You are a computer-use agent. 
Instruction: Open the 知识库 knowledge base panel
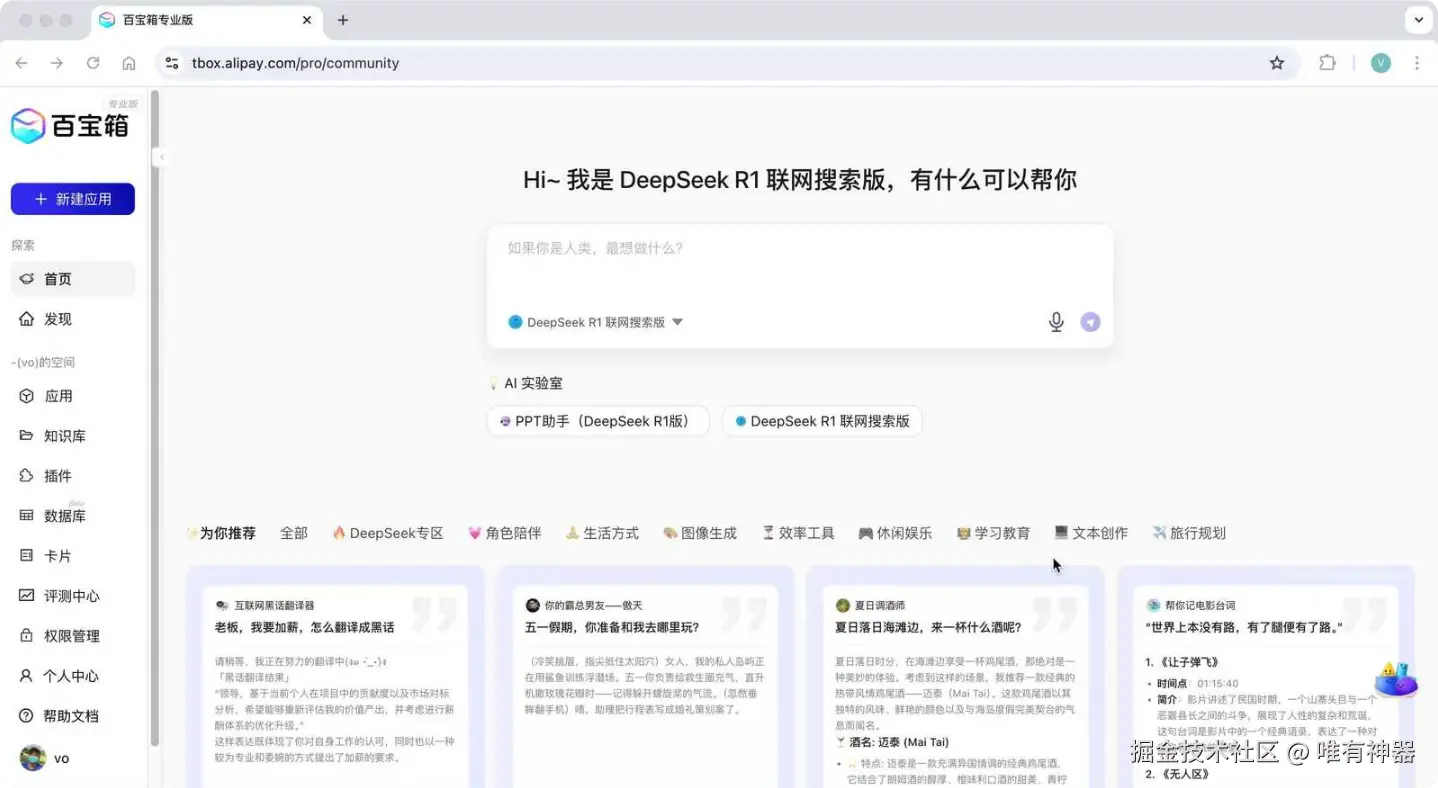tap(63, 435)
